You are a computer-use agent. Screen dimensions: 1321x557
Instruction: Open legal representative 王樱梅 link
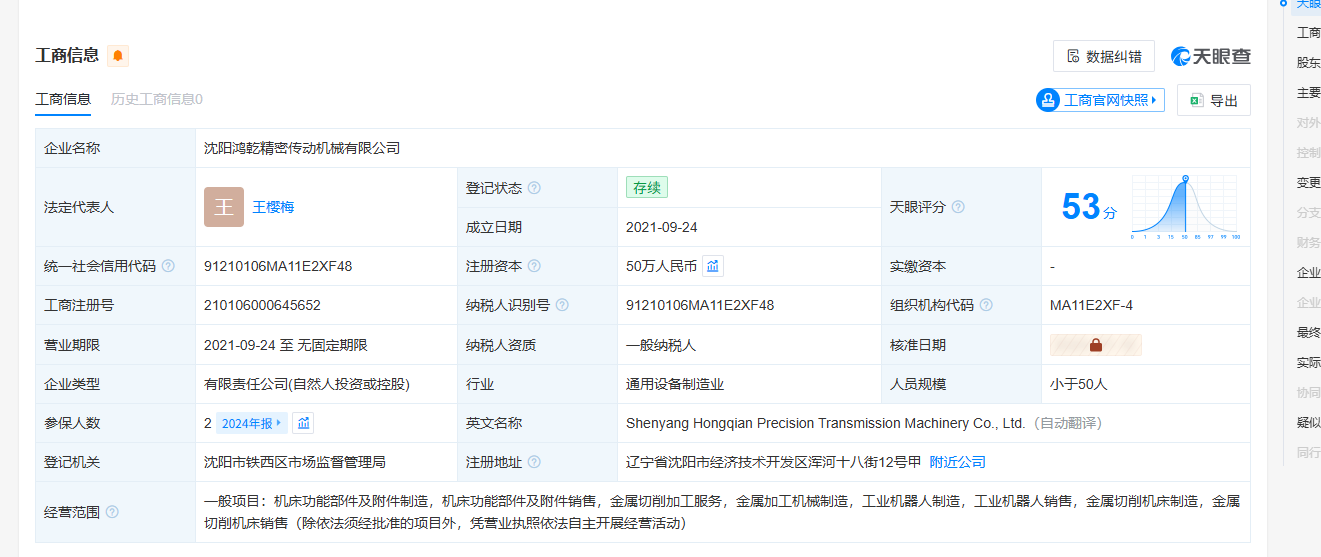tap(273, 207)
